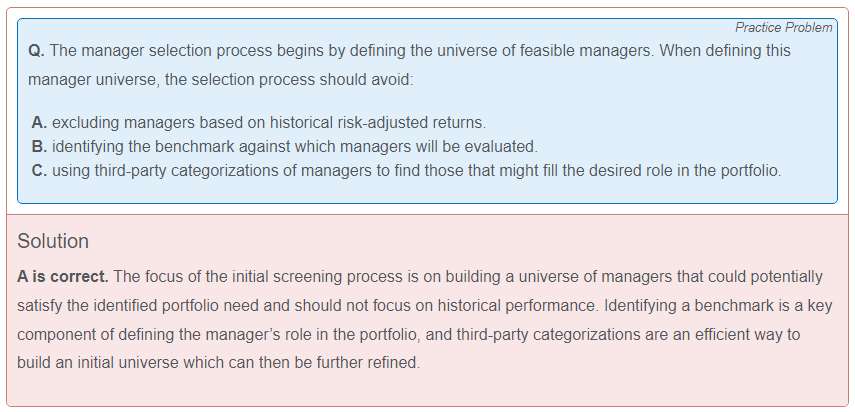This screenshot has height=412, width=855.
Task: Click the bold Q. question marker
Action: tap(37, 50)
